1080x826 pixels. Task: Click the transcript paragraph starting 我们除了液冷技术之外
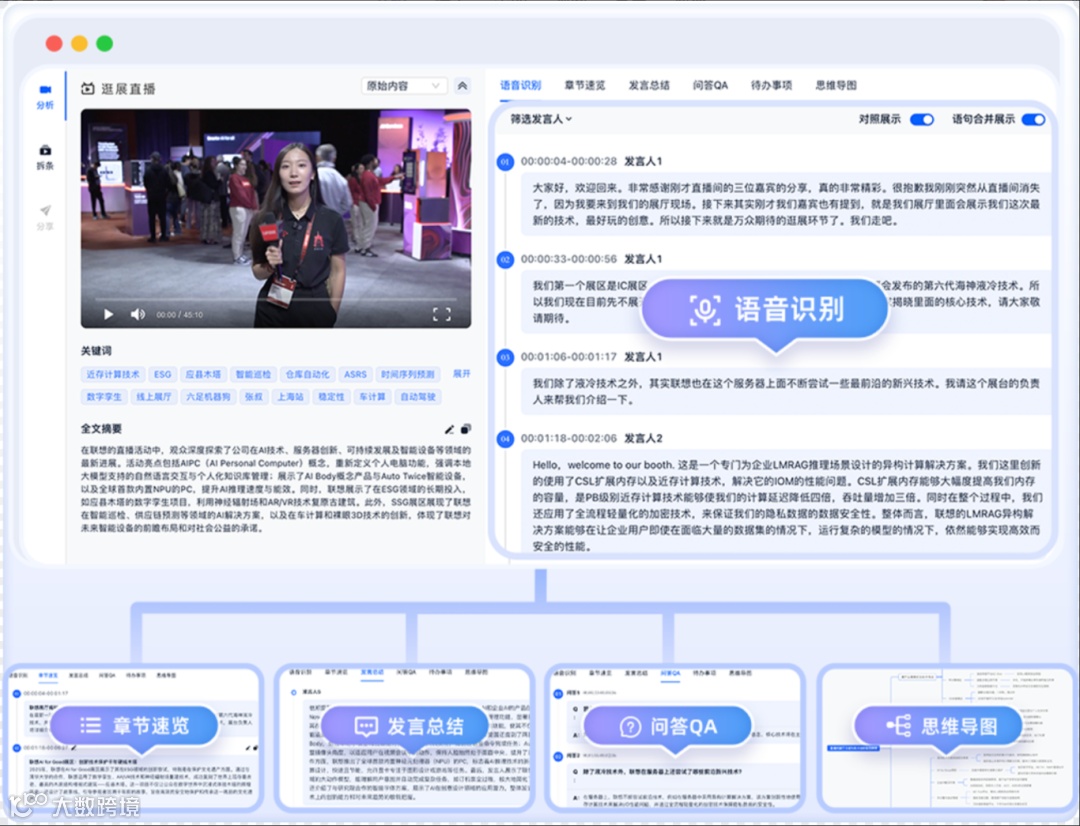point(786,391)
